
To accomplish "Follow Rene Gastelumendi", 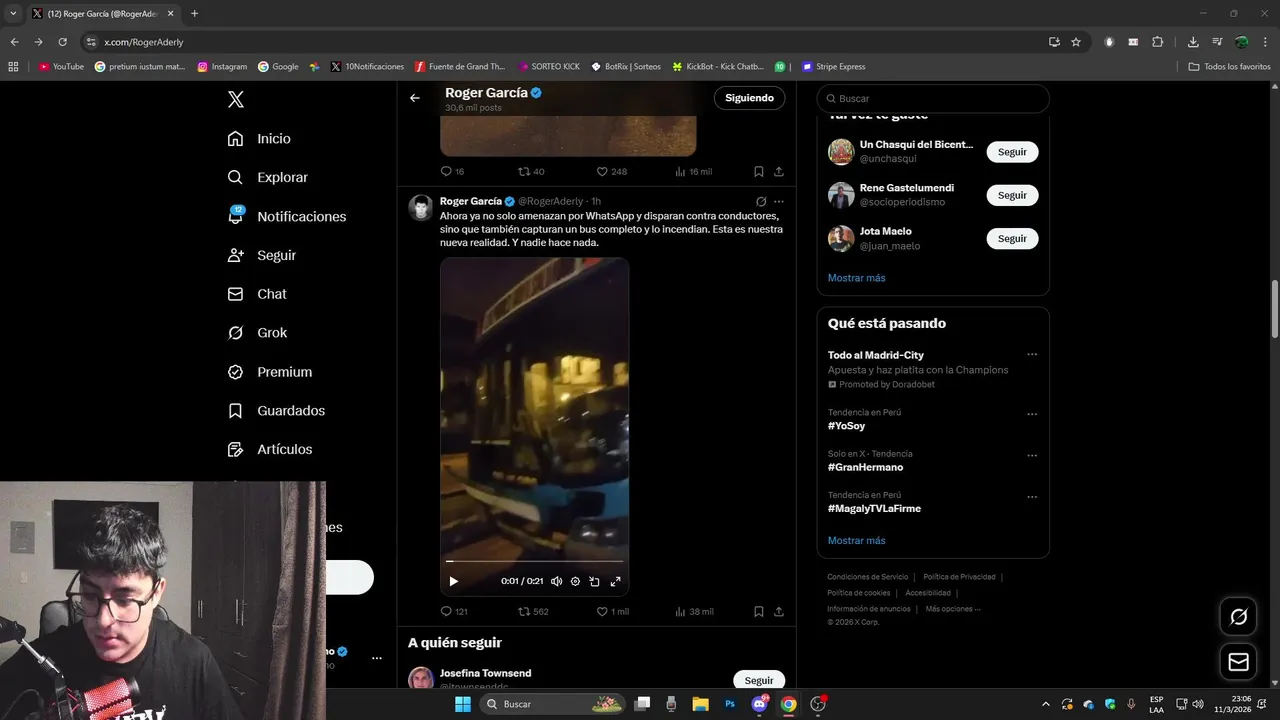I will 1012,195.
